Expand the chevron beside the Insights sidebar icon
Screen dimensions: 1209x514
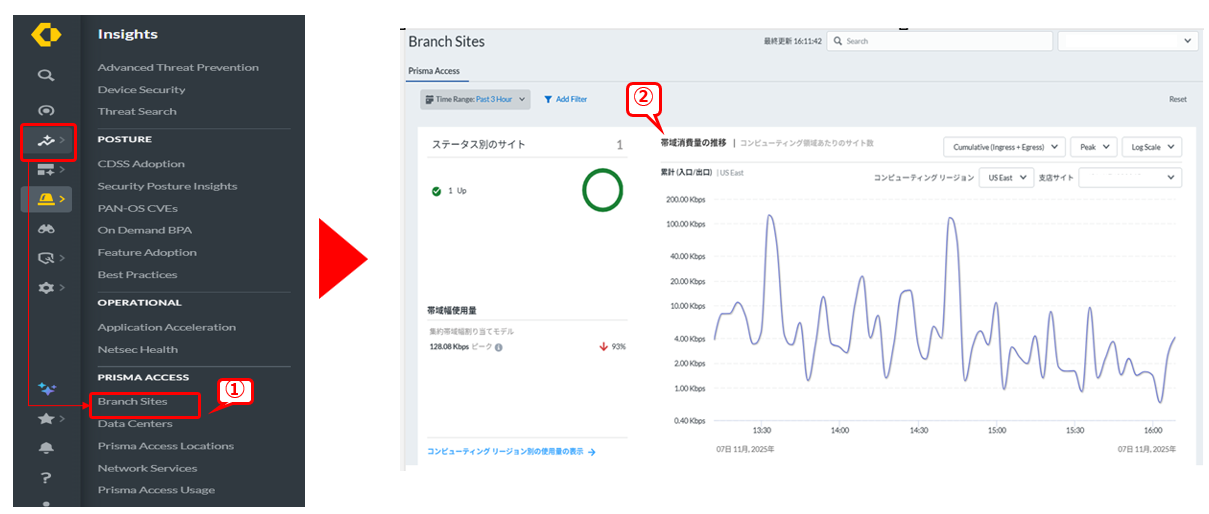tap(62, 141)
